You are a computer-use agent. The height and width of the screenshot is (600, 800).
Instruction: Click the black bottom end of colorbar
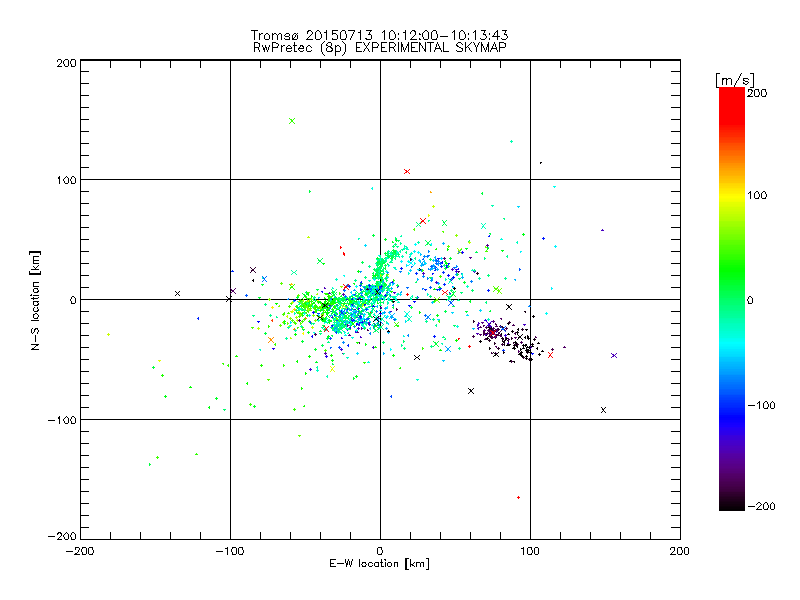(x=732, y=503)
